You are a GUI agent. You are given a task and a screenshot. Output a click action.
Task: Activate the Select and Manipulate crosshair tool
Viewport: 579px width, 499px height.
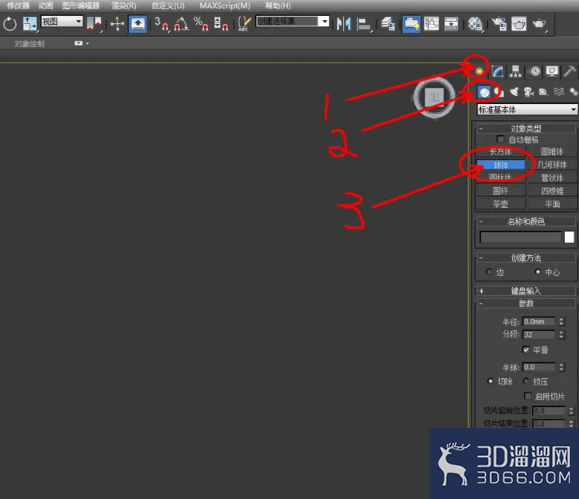[117, 24]
